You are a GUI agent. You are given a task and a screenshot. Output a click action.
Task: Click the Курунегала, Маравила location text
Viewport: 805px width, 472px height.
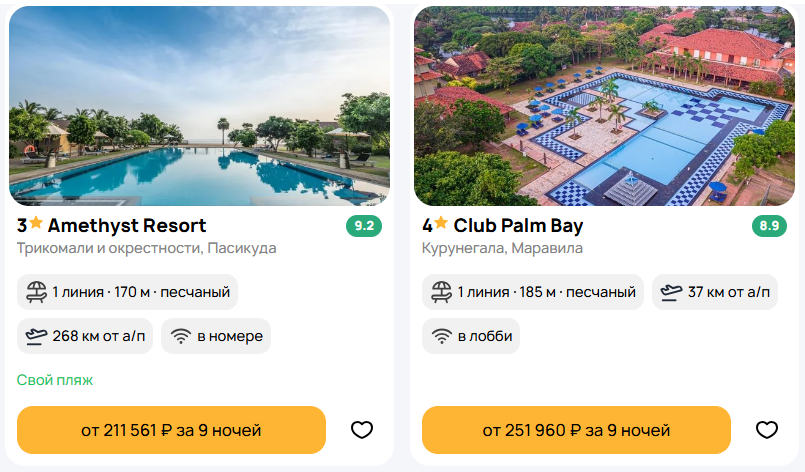tap(502, 248)
